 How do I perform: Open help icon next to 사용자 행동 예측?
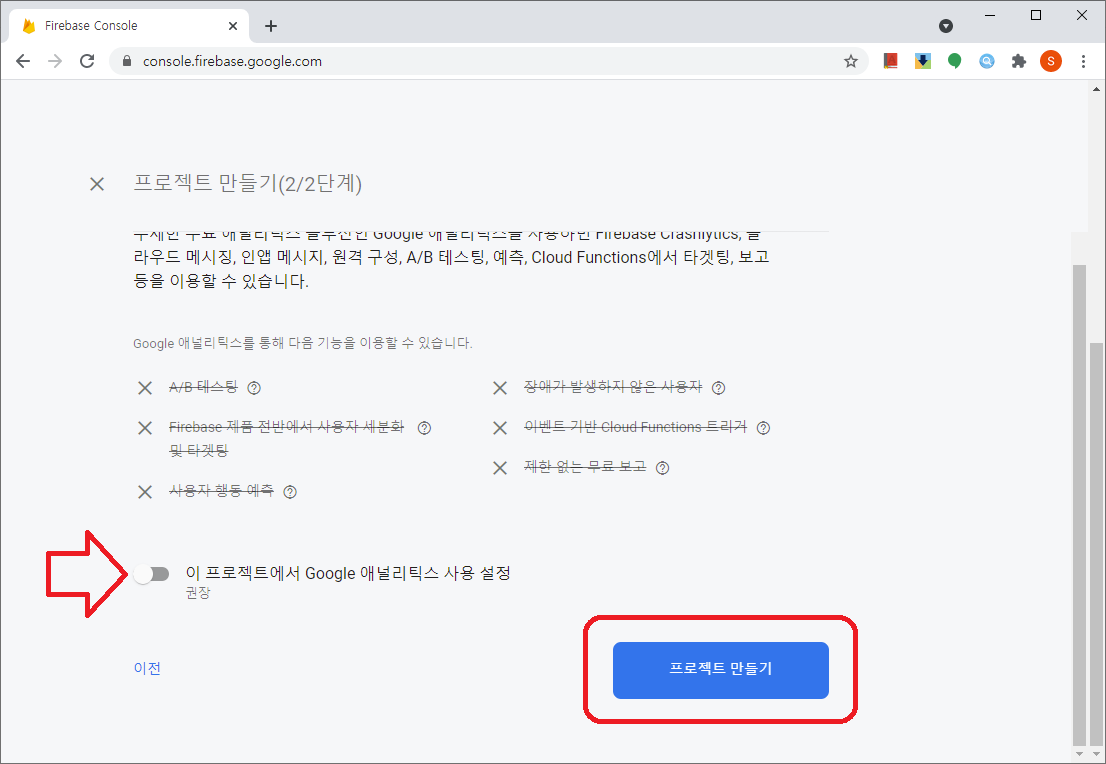[x=290, y=492]
